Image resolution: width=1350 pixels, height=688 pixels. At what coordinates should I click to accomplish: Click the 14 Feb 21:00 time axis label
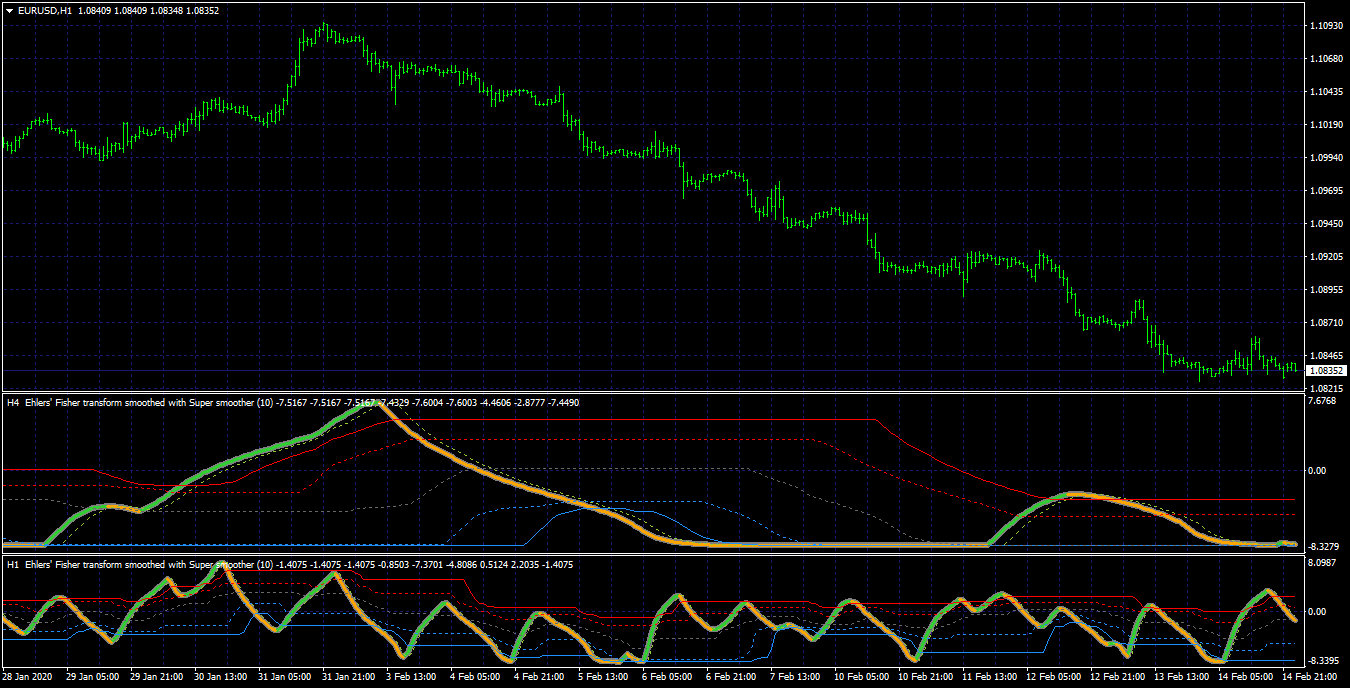[1310, 677]
